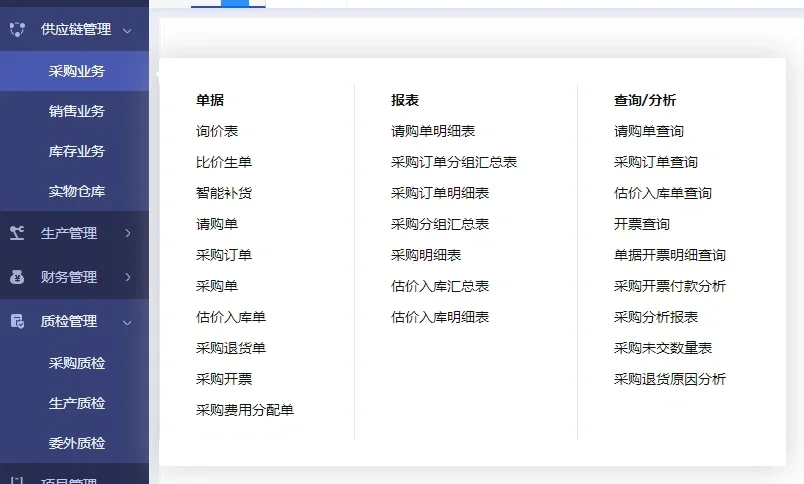This screenshot has width=804, height=484.
Task: Open 估价入库单查询
Action: point(662,193)
